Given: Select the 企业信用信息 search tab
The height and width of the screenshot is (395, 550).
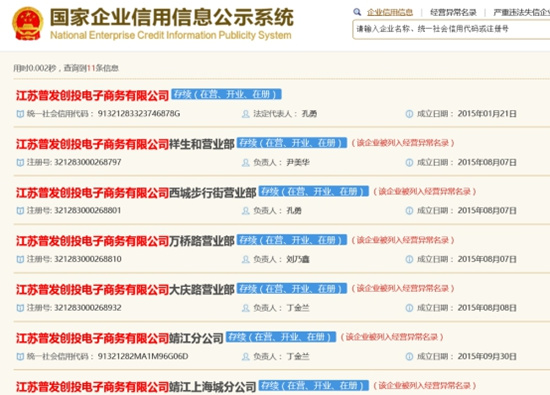Looking at the screenshot, I should 390,13.
